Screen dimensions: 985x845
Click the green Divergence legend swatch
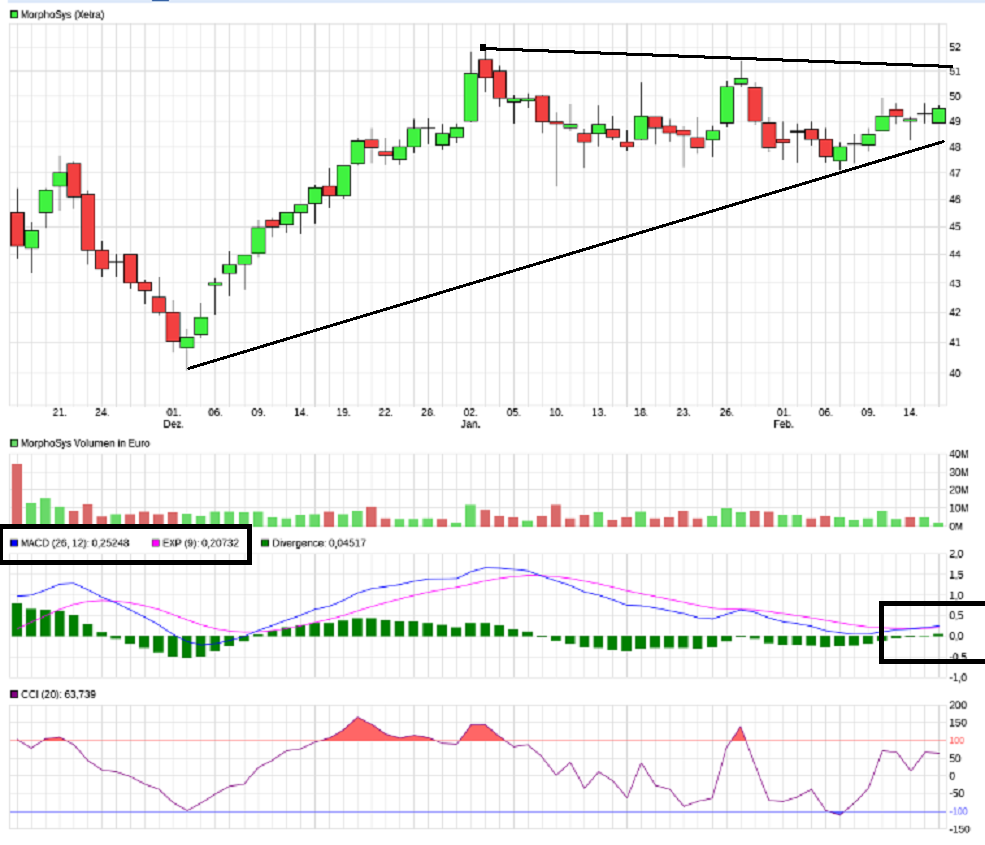tap(264, 543)
